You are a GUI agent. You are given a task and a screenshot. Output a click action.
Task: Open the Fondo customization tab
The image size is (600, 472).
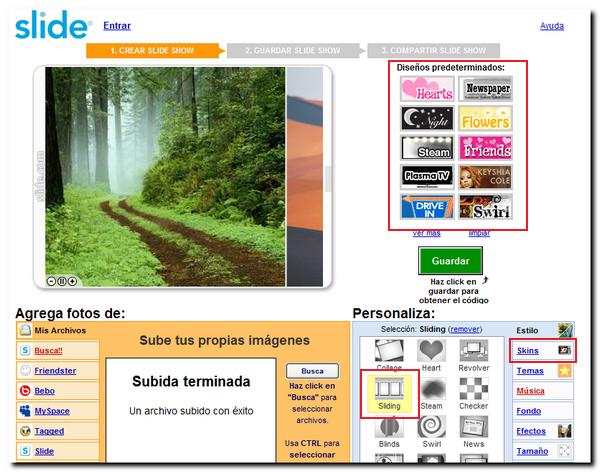point(543,411)
